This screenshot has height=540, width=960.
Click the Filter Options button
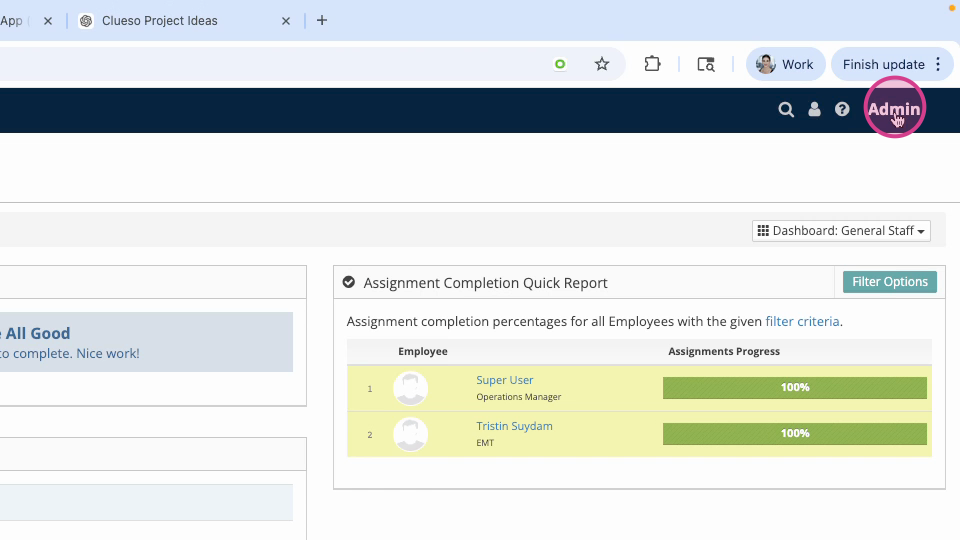[890, 282]
